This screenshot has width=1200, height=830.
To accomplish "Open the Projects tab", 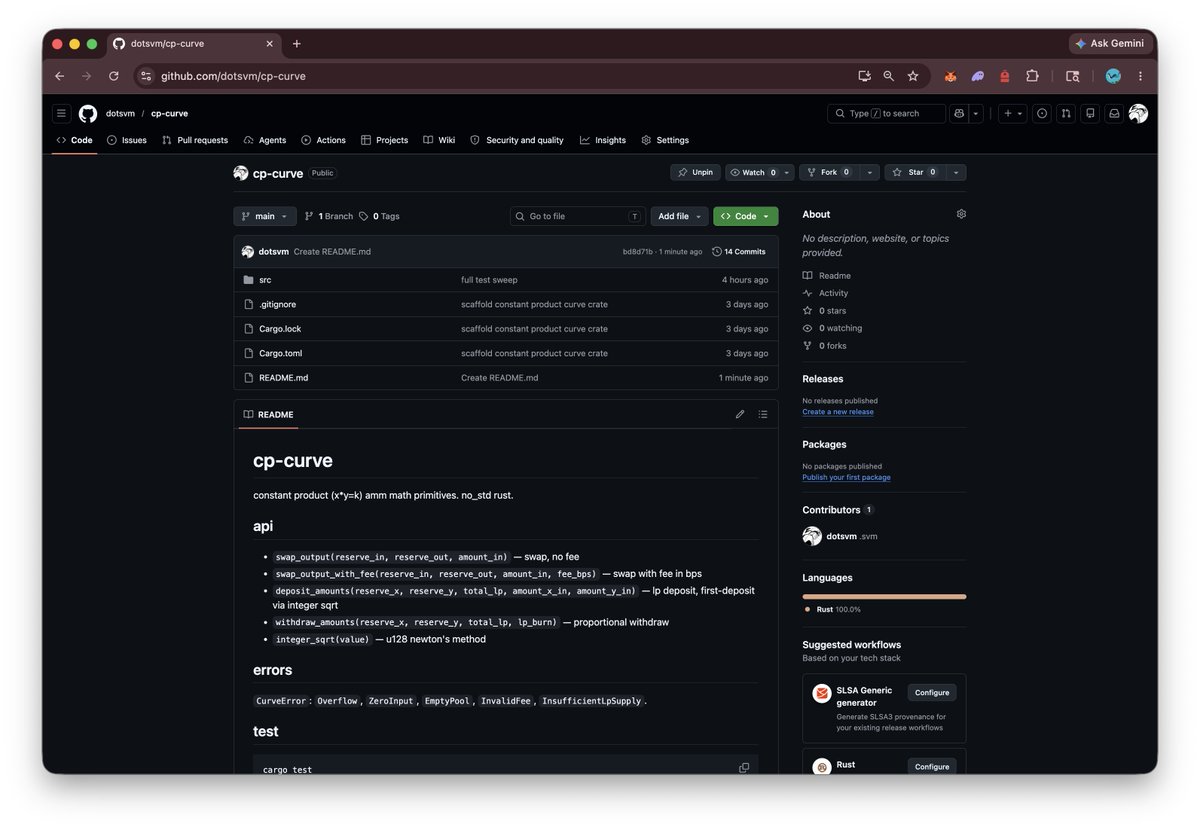I will pos(384,140).
